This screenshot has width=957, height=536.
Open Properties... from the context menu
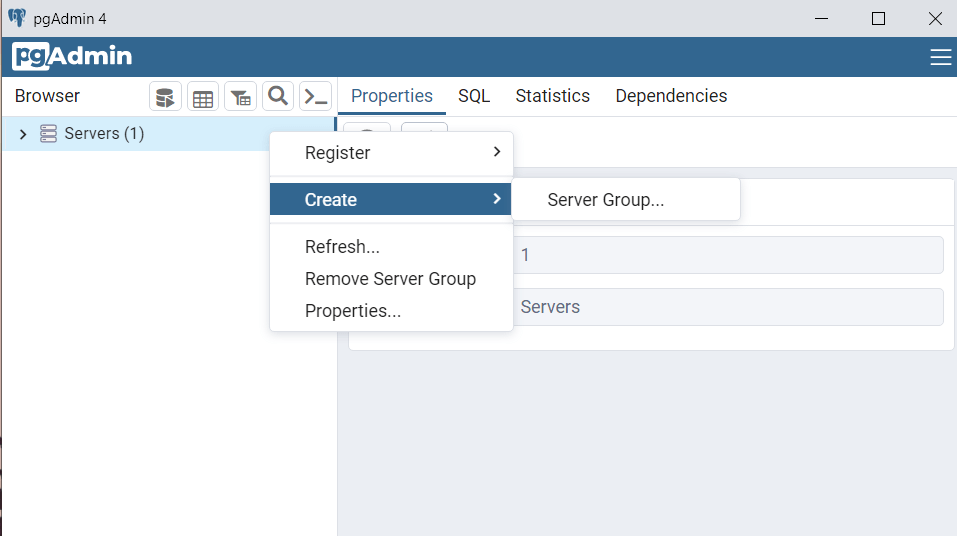[x=353, y=311]
